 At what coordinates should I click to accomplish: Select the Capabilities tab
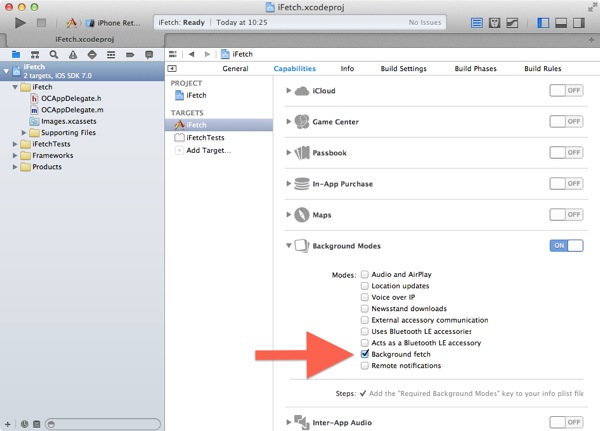click(x=295, y=69)
